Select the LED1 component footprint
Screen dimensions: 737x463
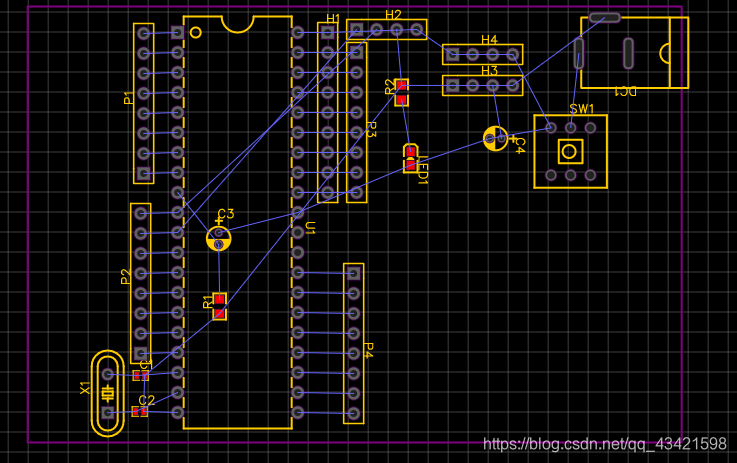411,158
